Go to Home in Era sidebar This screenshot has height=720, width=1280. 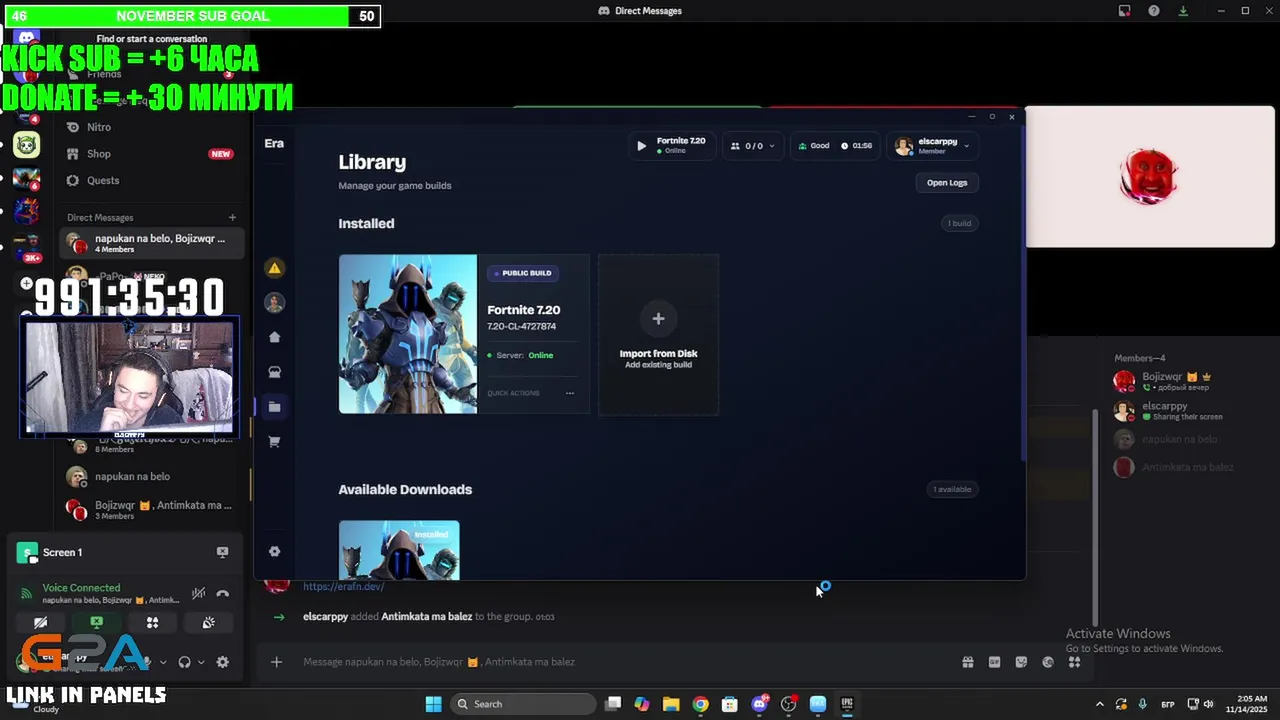tap(275, 337)
